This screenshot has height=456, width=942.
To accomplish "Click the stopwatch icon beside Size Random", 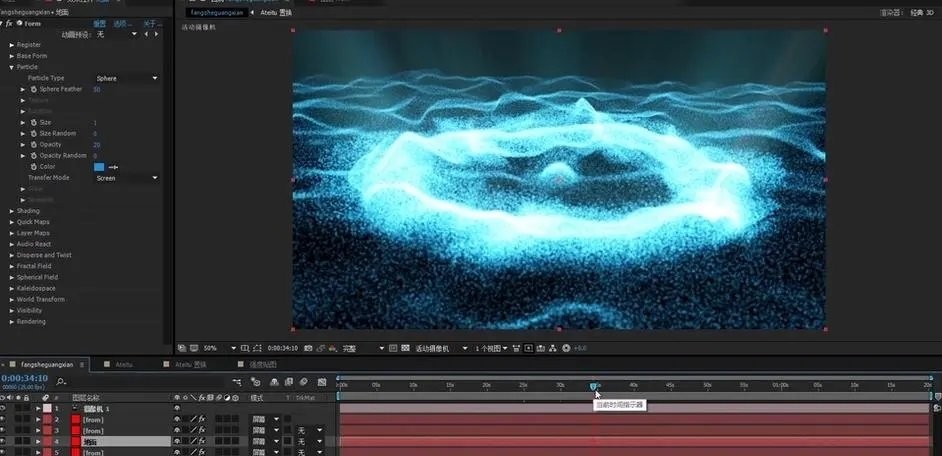I will click(x=34, y=133).
